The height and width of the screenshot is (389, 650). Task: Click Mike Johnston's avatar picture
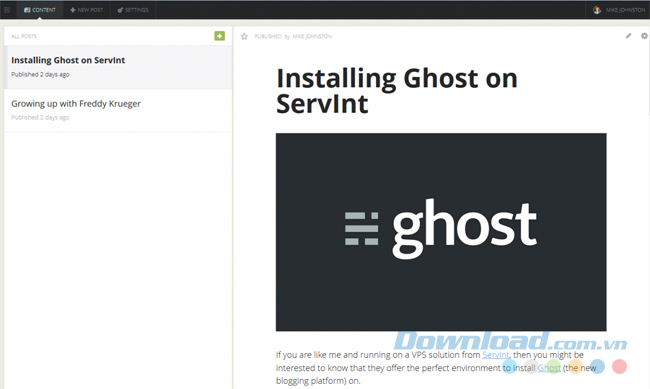coord(597,10)
